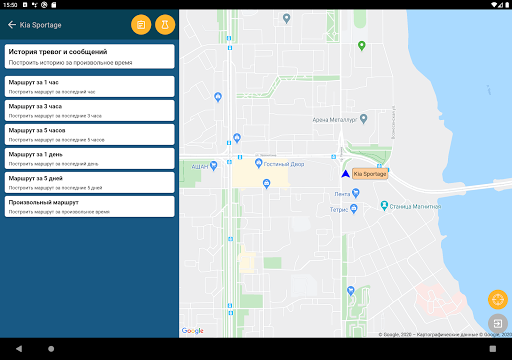Tap the АШАН store pin
The width and height of the screenshot is (512, 360).
pyautogui.click(x=214, y=166)
